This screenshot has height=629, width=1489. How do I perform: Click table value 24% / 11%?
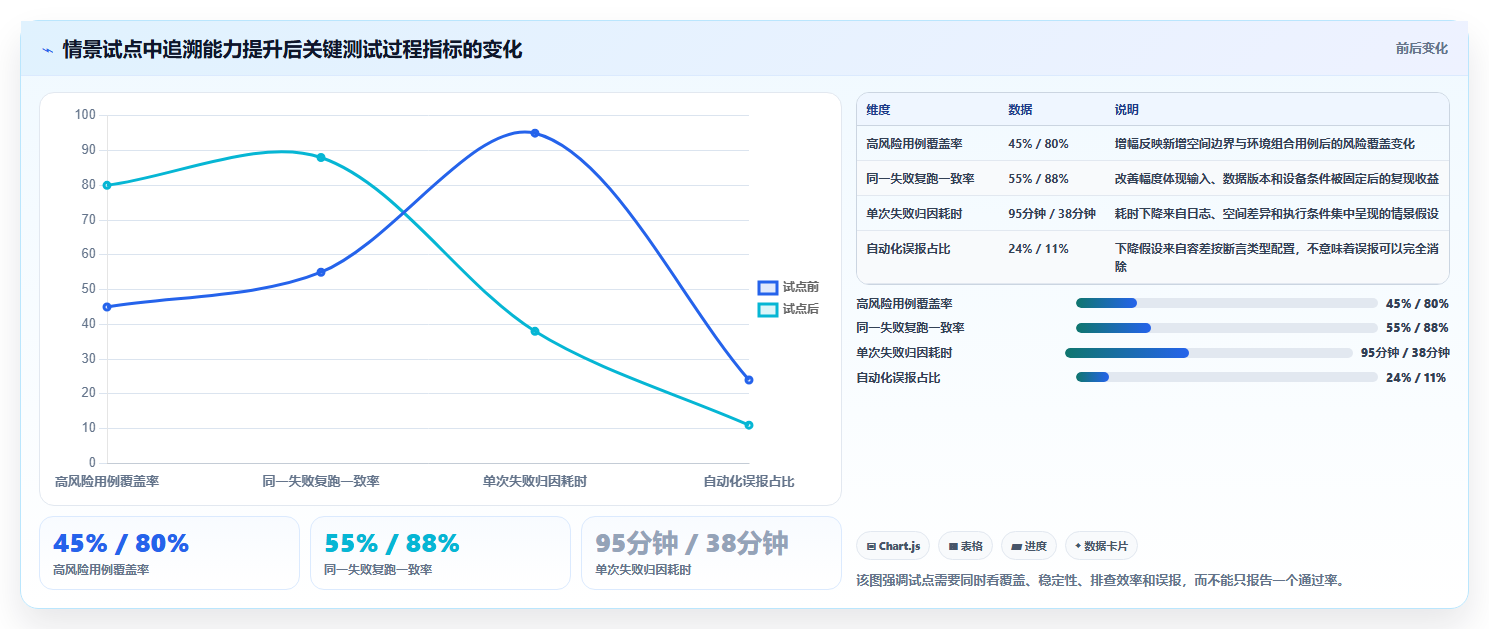tap(1038, 249)
